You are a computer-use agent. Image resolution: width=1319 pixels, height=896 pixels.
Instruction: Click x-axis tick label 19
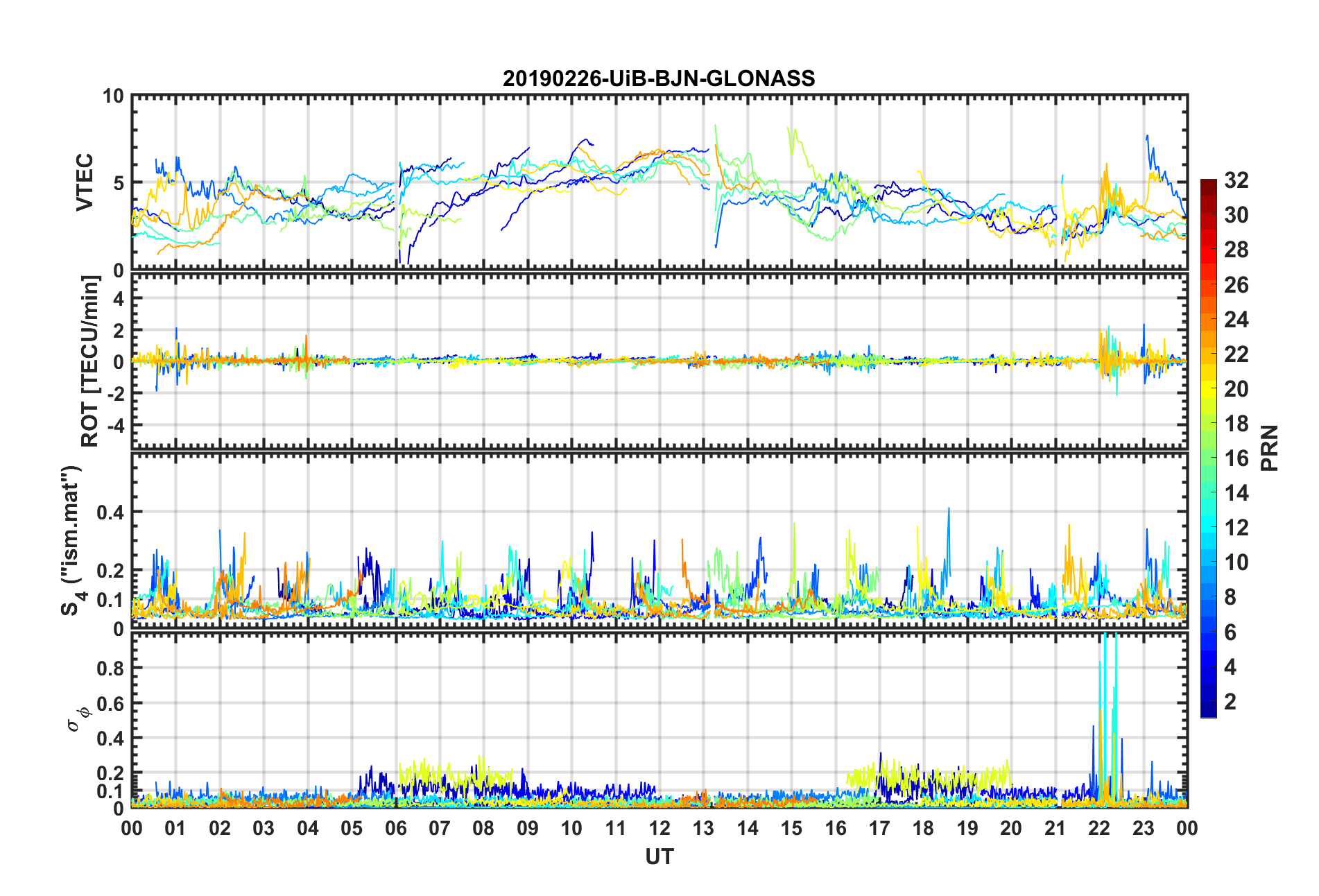967,828
